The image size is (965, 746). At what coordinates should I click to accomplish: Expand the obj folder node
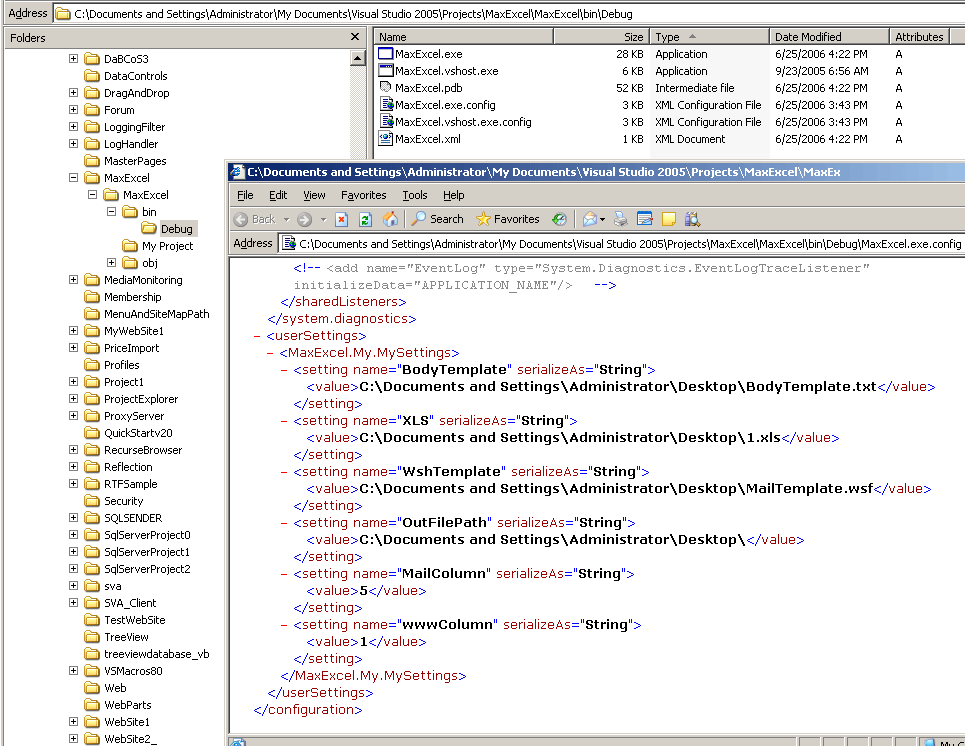click(111, 262)
